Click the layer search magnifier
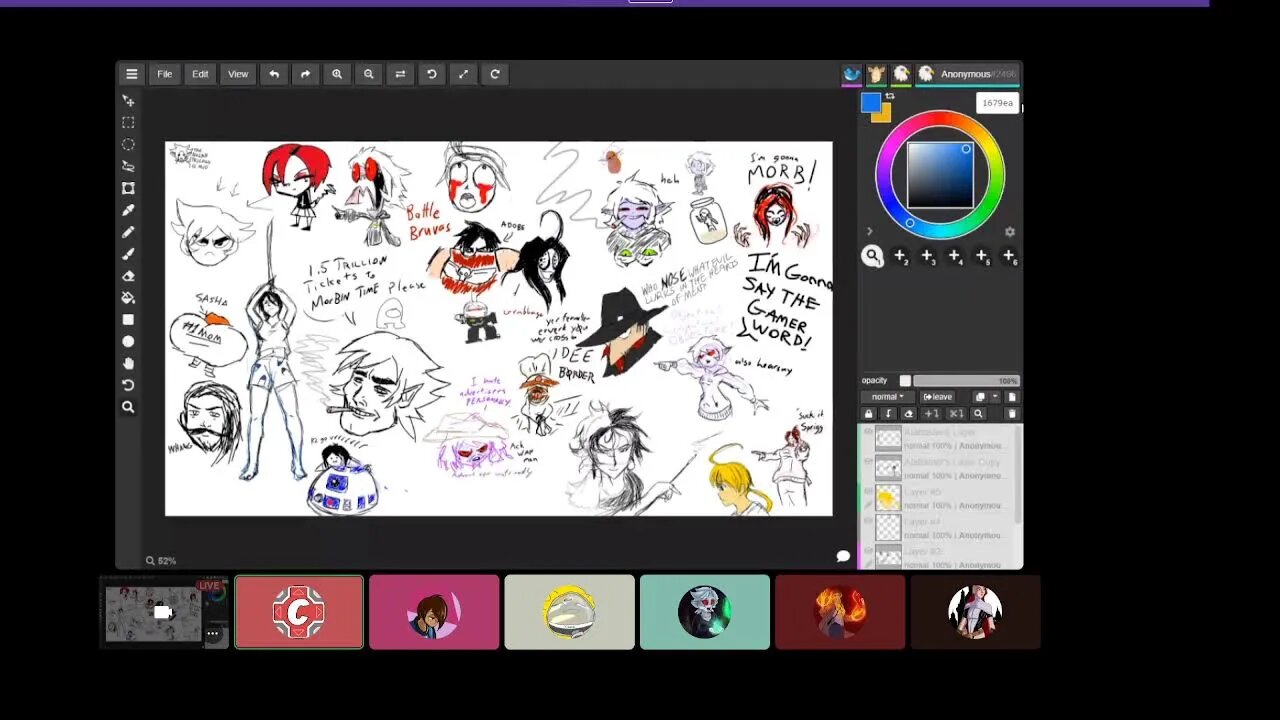 (x=978, y=414)
